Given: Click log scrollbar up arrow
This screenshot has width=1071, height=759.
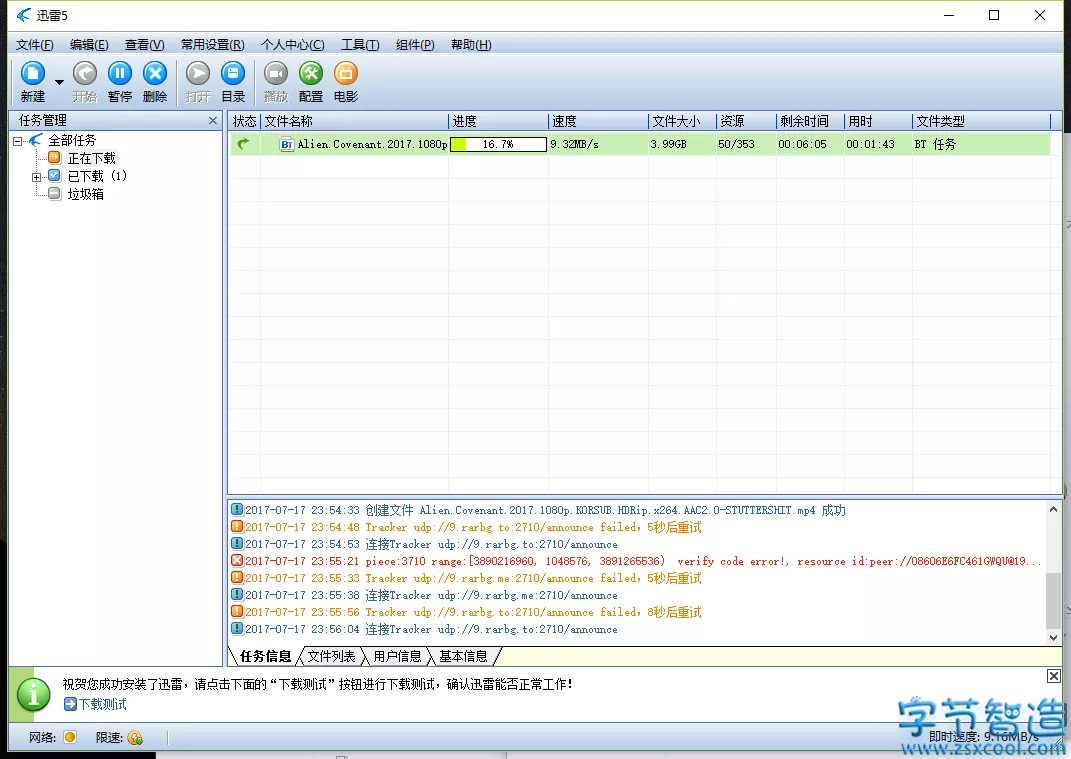Looking at the screenshot, I should coord(1053,509).
